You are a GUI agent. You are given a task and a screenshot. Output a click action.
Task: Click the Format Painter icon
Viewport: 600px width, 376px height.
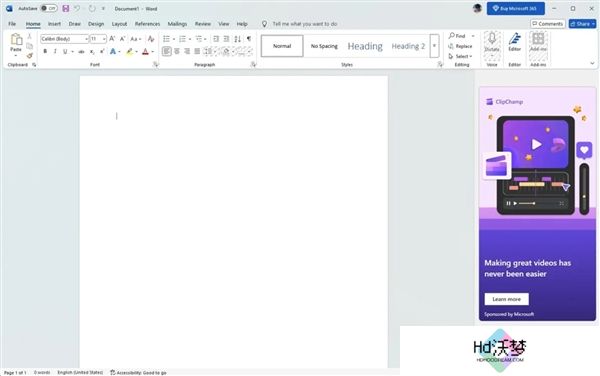coord(29,56)
